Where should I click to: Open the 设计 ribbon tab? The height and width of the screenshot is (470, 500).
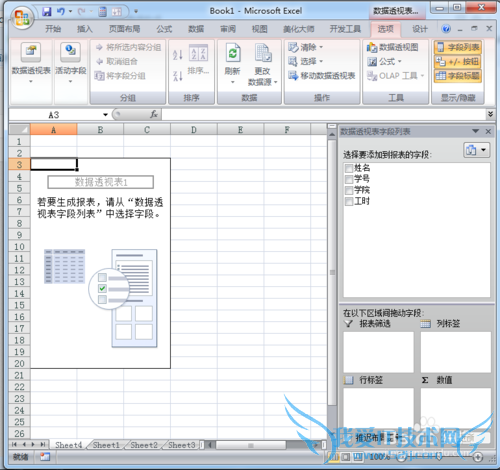[420, 29]
